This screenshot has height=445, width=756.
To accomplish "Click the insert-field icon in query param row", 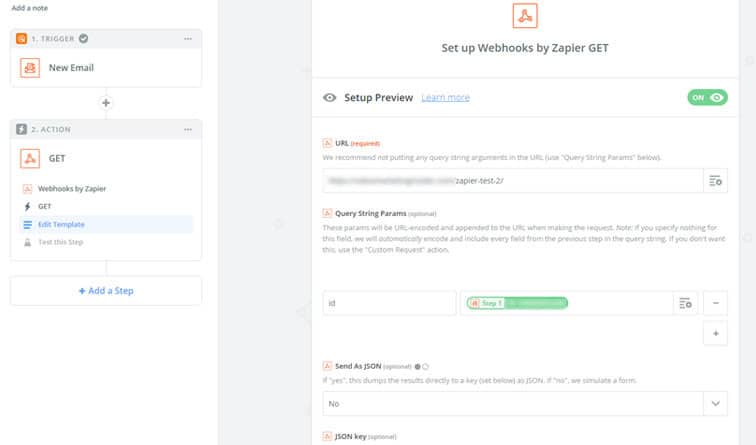I will tap(685, 303).
